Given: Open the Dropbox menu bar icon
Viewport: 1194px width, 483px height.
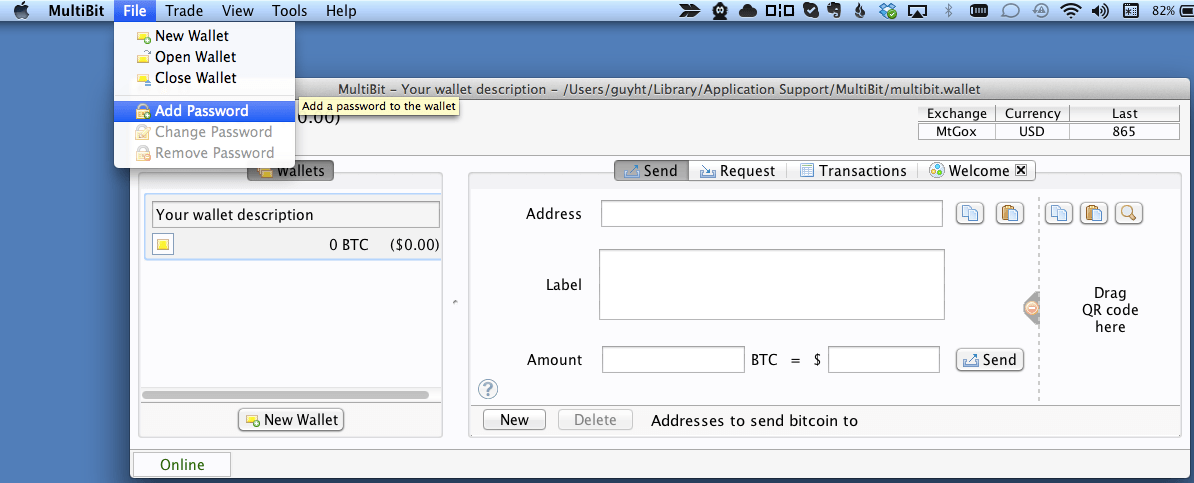Looking at the screenshot, I should (x=888, y=11).
